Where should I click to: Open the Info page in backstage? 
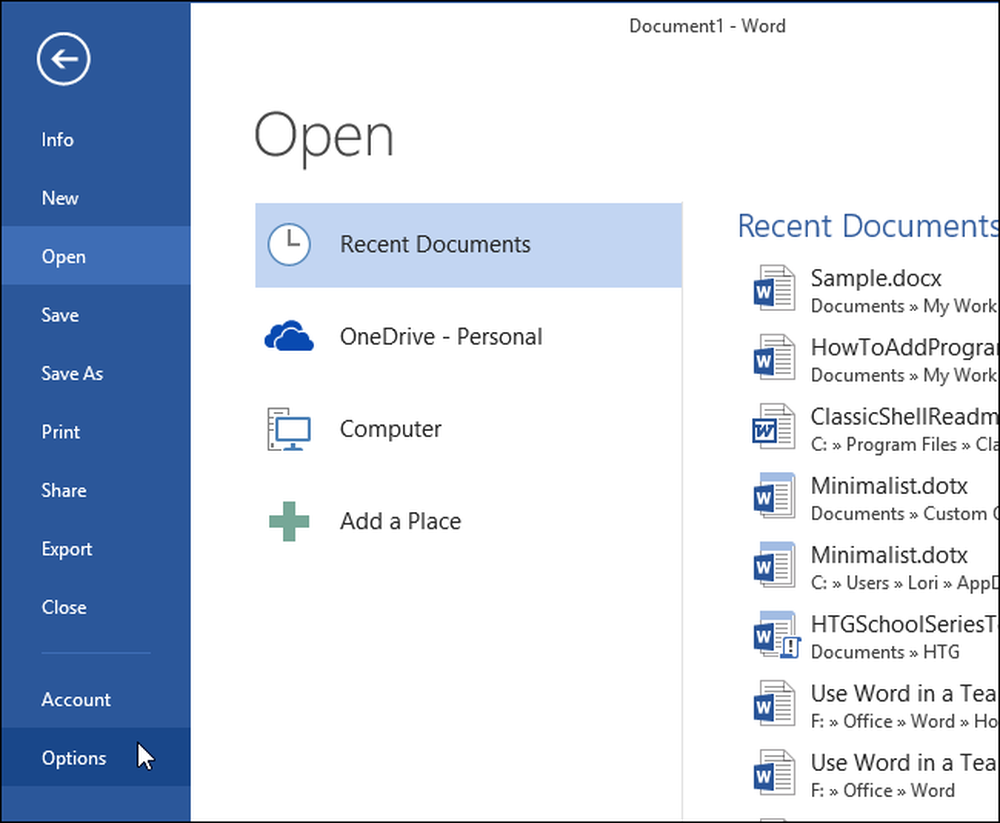(x=96, y=140)
